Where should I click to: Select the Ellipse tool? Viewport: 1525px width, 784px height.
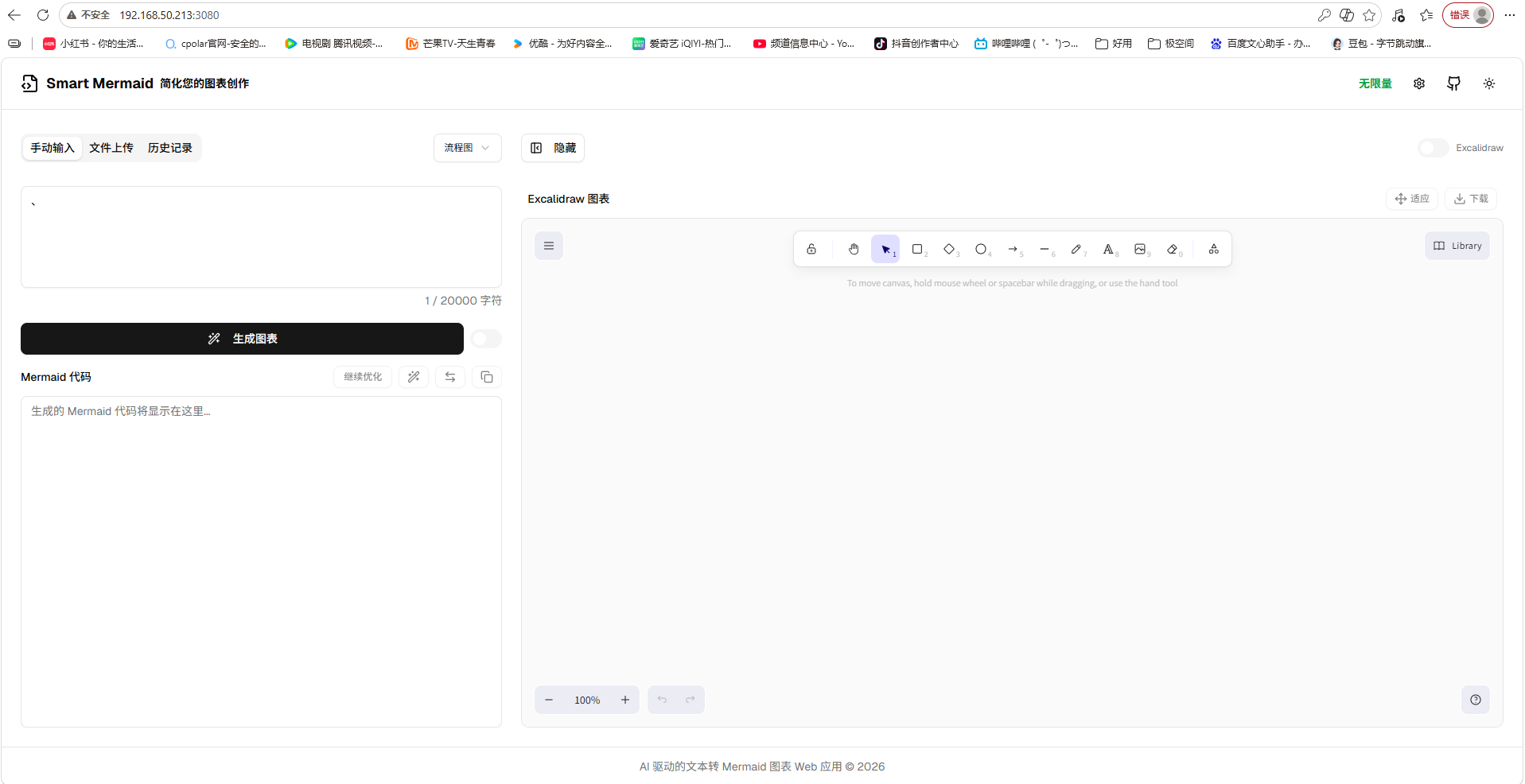click(981, 249)
